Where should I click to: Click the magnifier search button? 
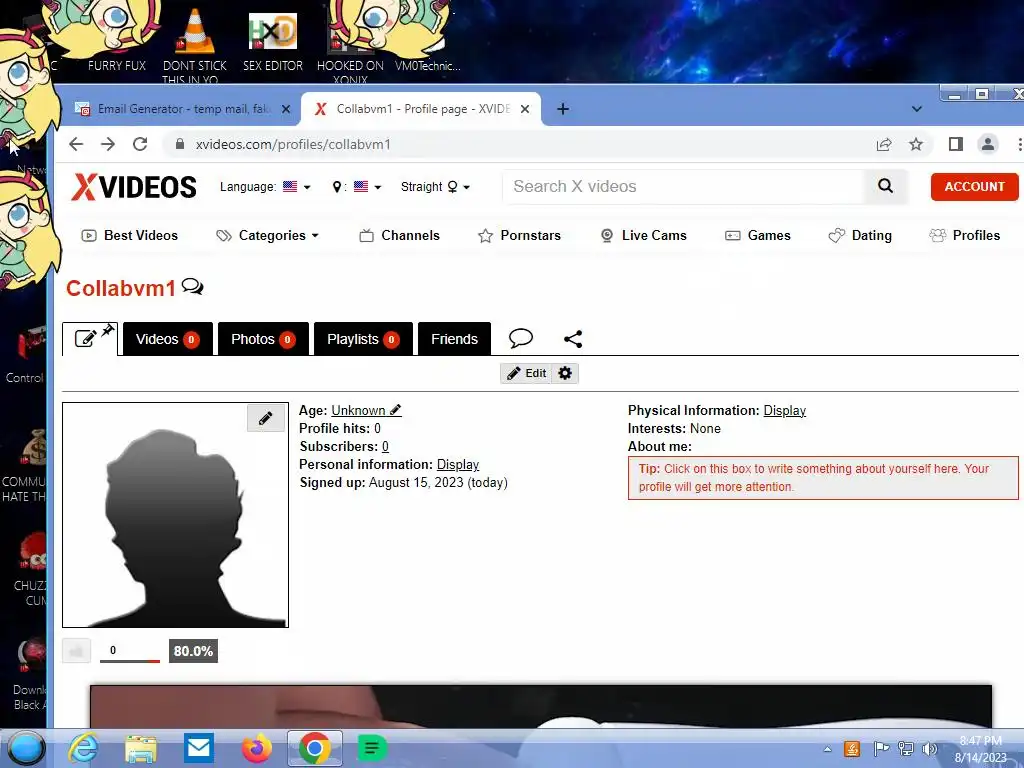click(x=886, y=187)
